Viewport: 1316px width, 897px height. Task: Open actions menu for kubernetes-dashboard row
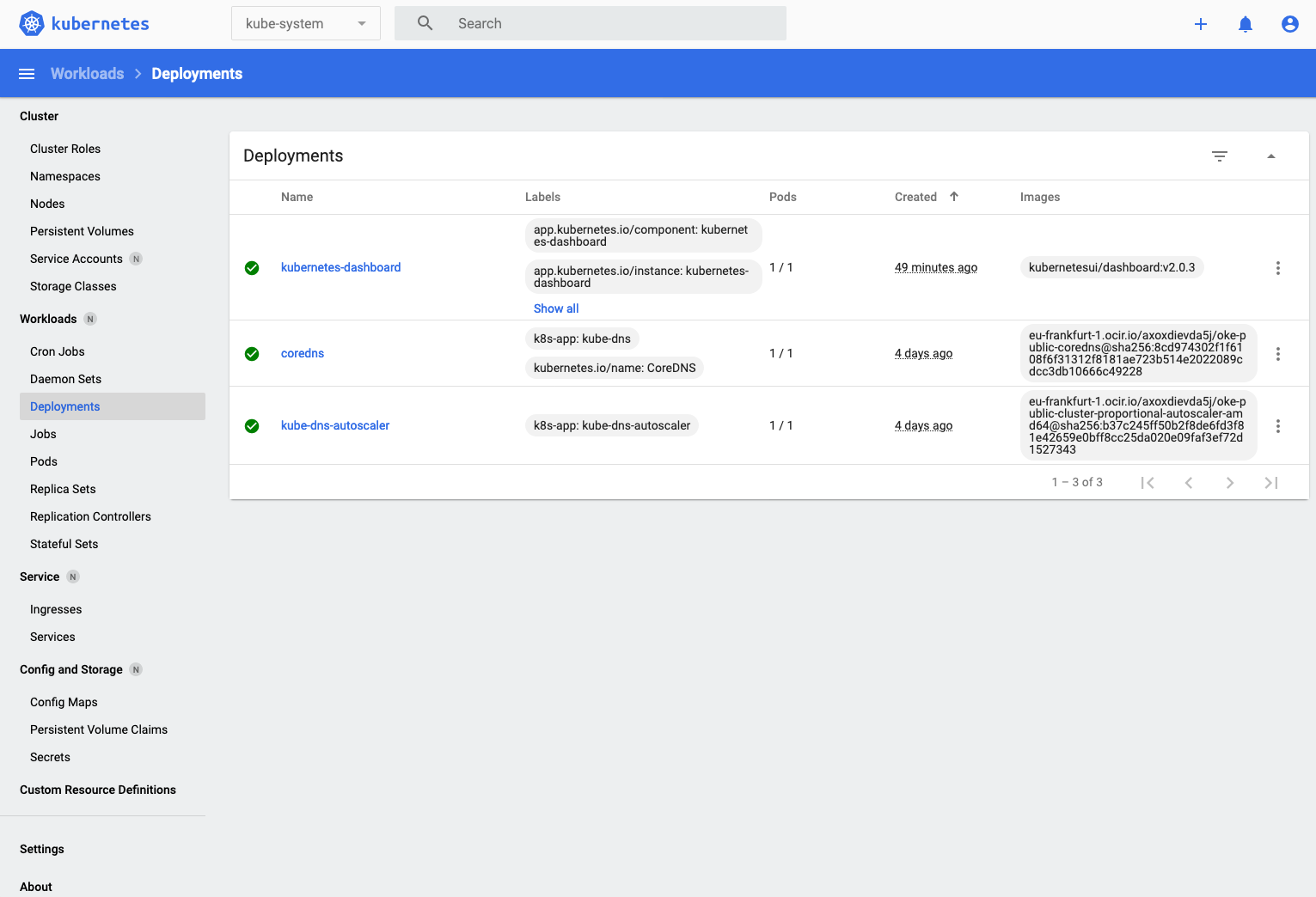(1278, 268)
